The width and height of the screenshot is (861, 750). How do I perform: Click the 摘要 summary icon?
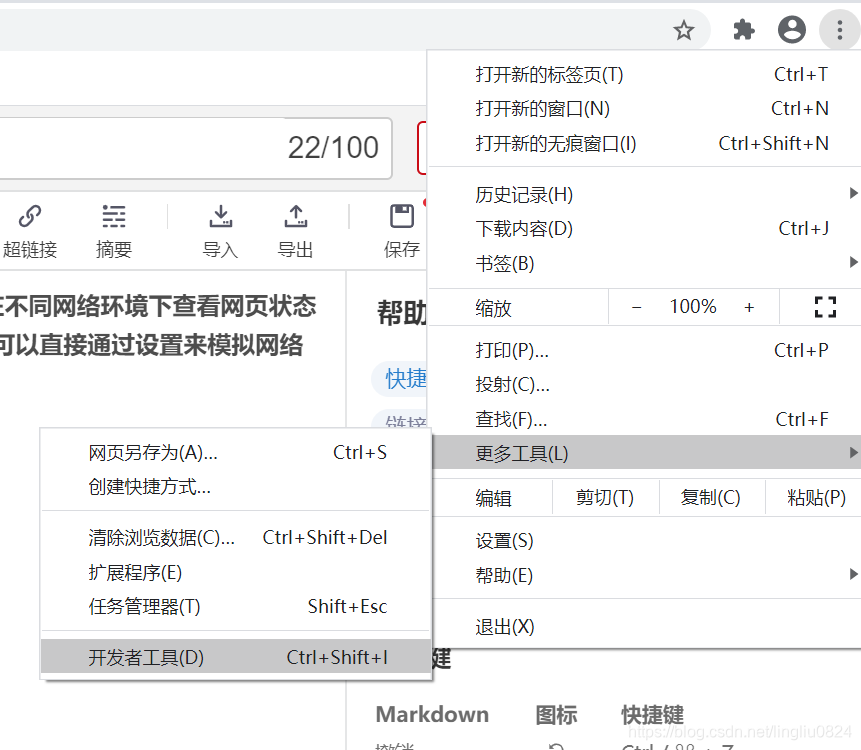pos(113,230)
